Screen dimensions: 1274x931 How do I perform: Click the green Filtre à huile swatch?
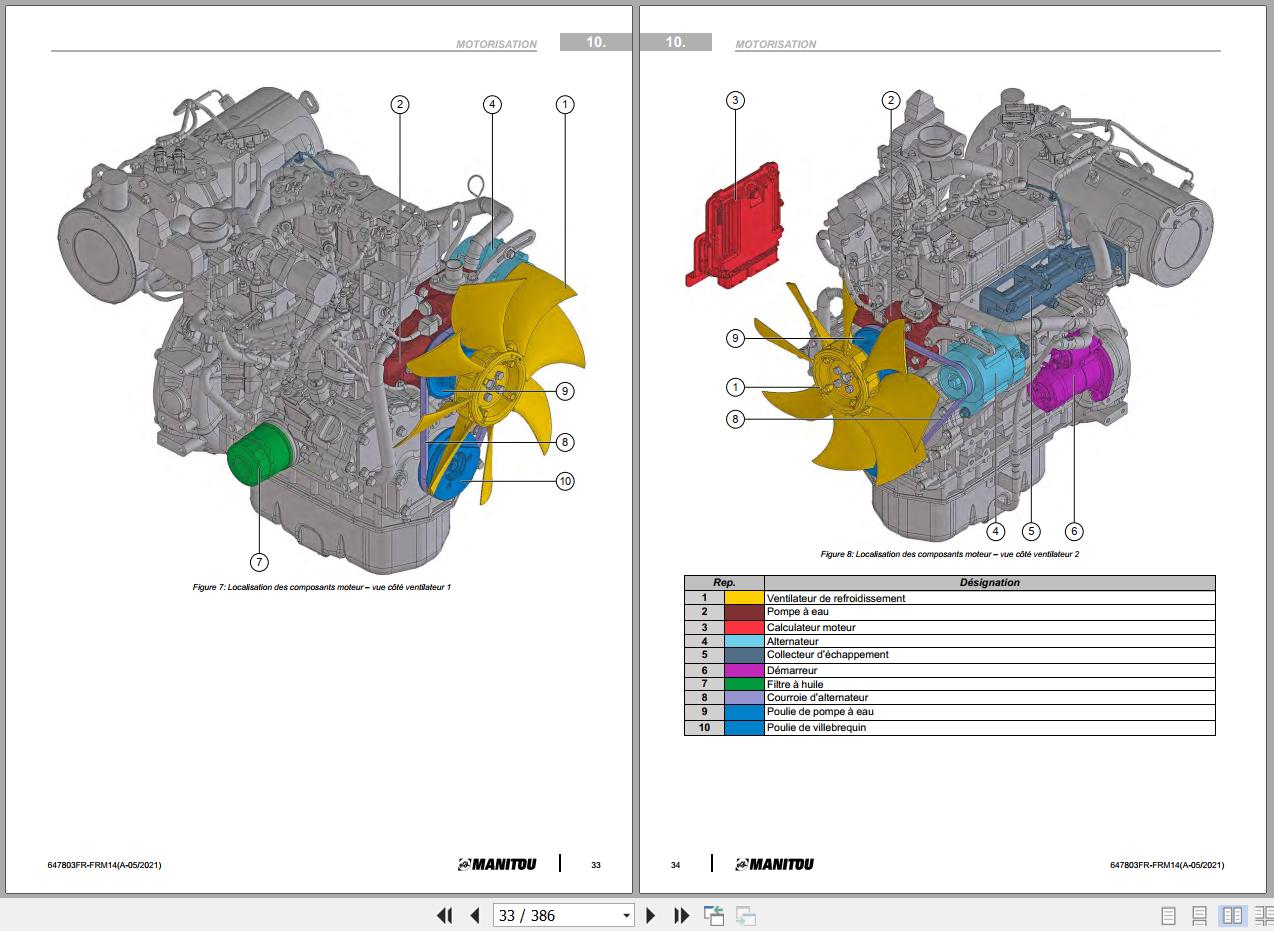744,684
